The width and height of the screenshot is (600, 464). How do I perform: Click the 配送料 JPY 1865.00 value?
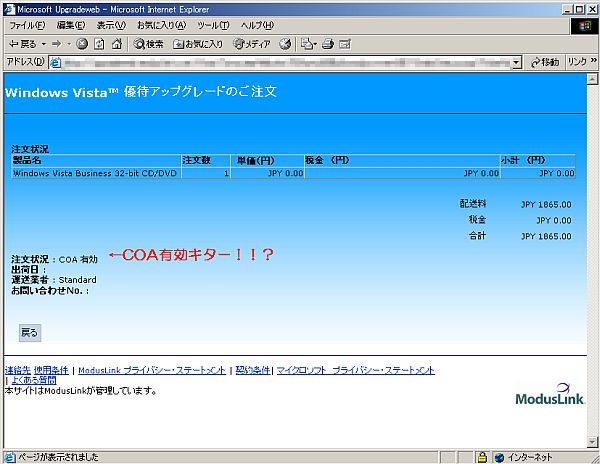click(x=546, y=205)
